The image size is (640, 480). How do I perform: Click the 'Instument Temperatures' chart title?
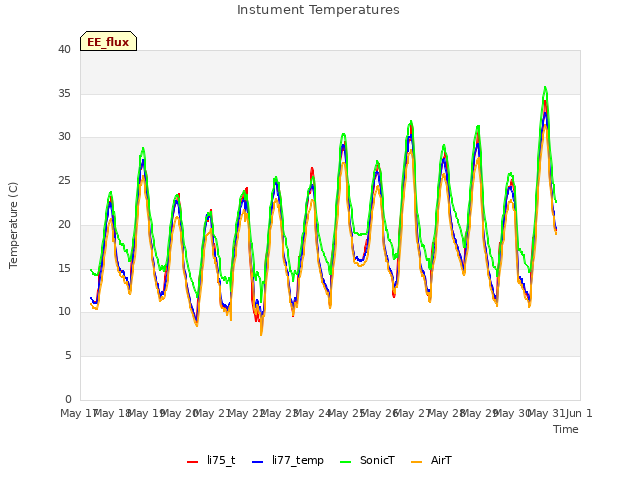(318, 10)
